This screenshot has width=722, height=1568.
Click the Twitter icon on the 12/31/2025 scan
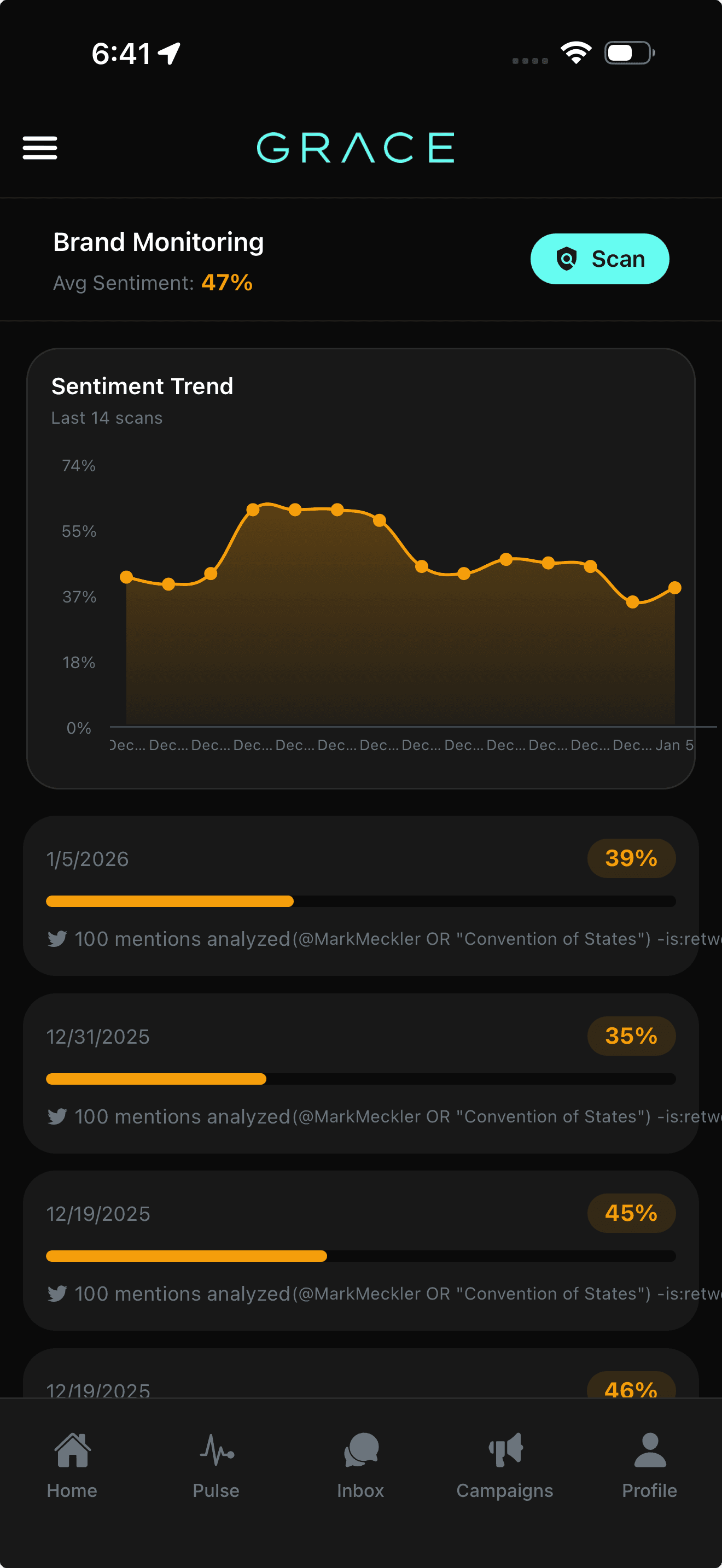(x=57, y=1117)
